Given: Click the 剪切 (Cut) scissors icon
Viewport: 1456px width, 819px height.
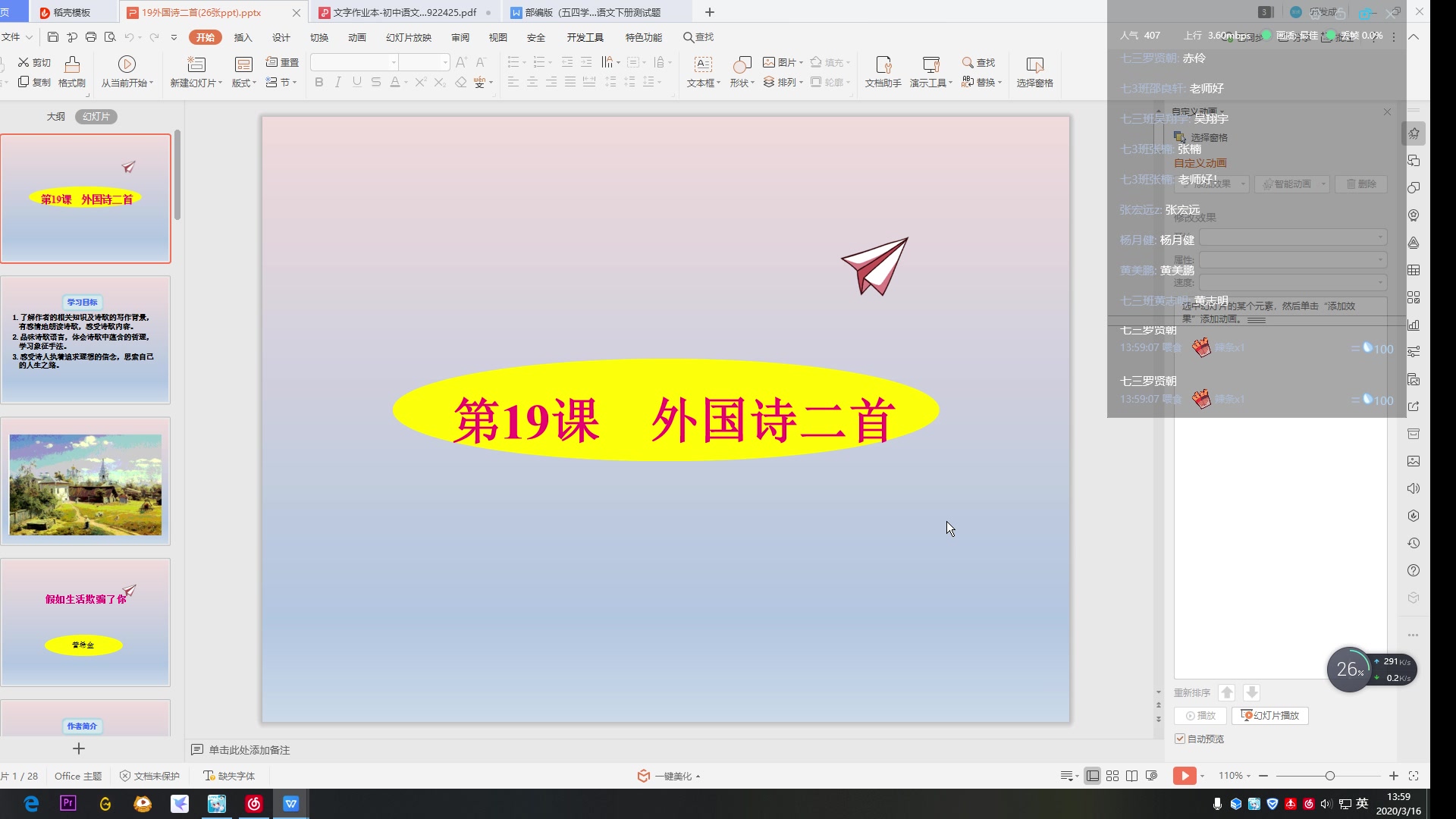Looking at the screenshot, I should tap(24, 62).
